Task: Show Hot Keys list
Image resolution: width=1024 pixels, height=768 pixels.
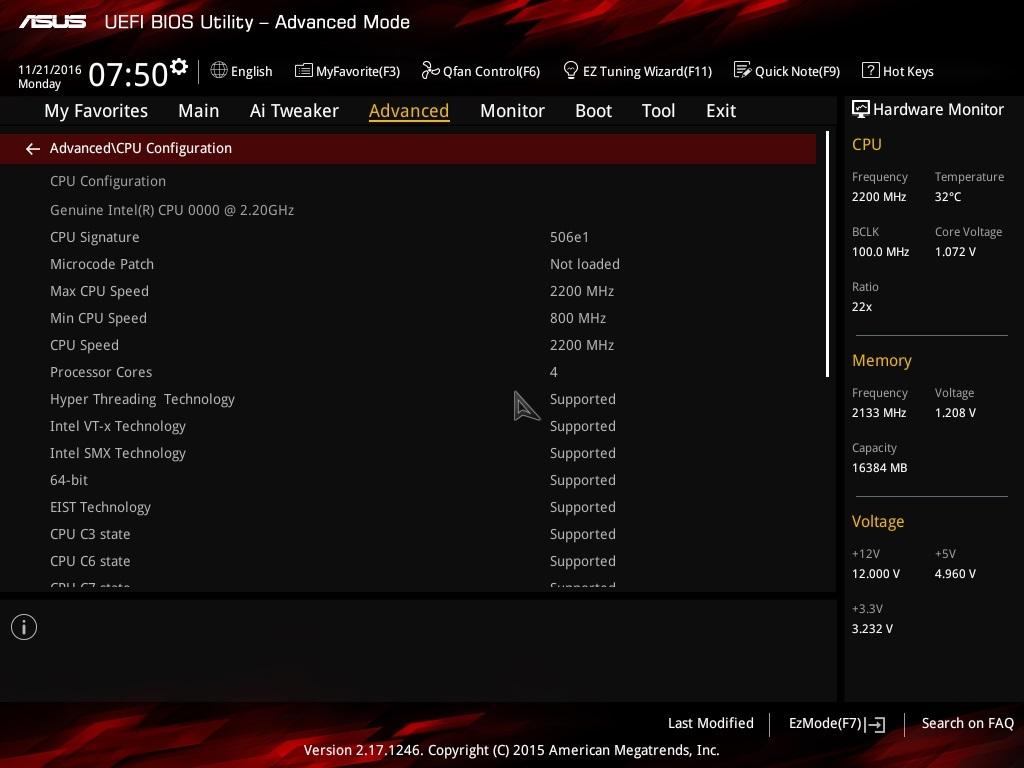Action: click(x=898, y=71)
